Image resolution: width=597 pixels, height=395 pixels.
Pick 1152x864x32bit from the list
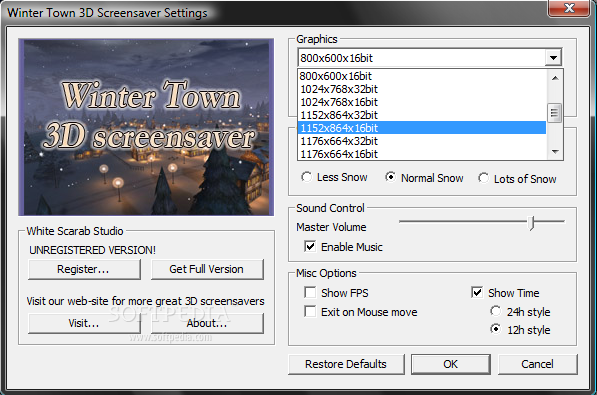[422, 115]
